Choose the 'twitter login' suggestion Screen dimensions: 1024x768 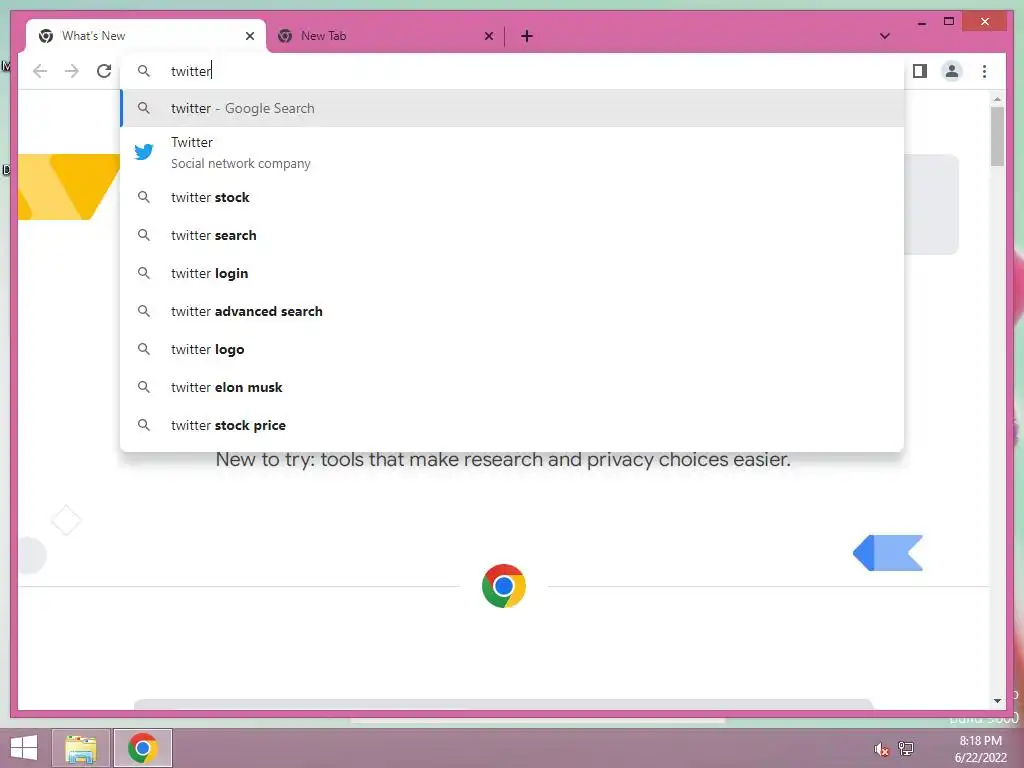coord(512,273)
